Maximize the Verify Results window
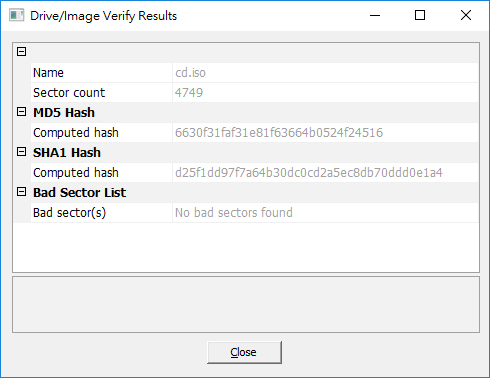Viewport: 490px width, 378px height. (420, 15)
